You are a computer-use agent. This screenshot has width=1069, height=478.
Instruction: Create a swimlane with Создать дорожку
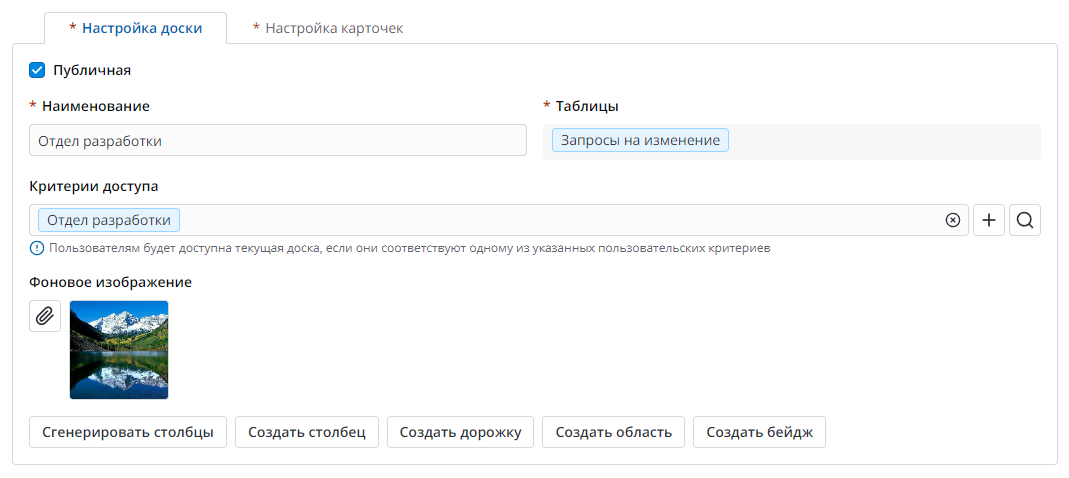click(x=460, y=433)
